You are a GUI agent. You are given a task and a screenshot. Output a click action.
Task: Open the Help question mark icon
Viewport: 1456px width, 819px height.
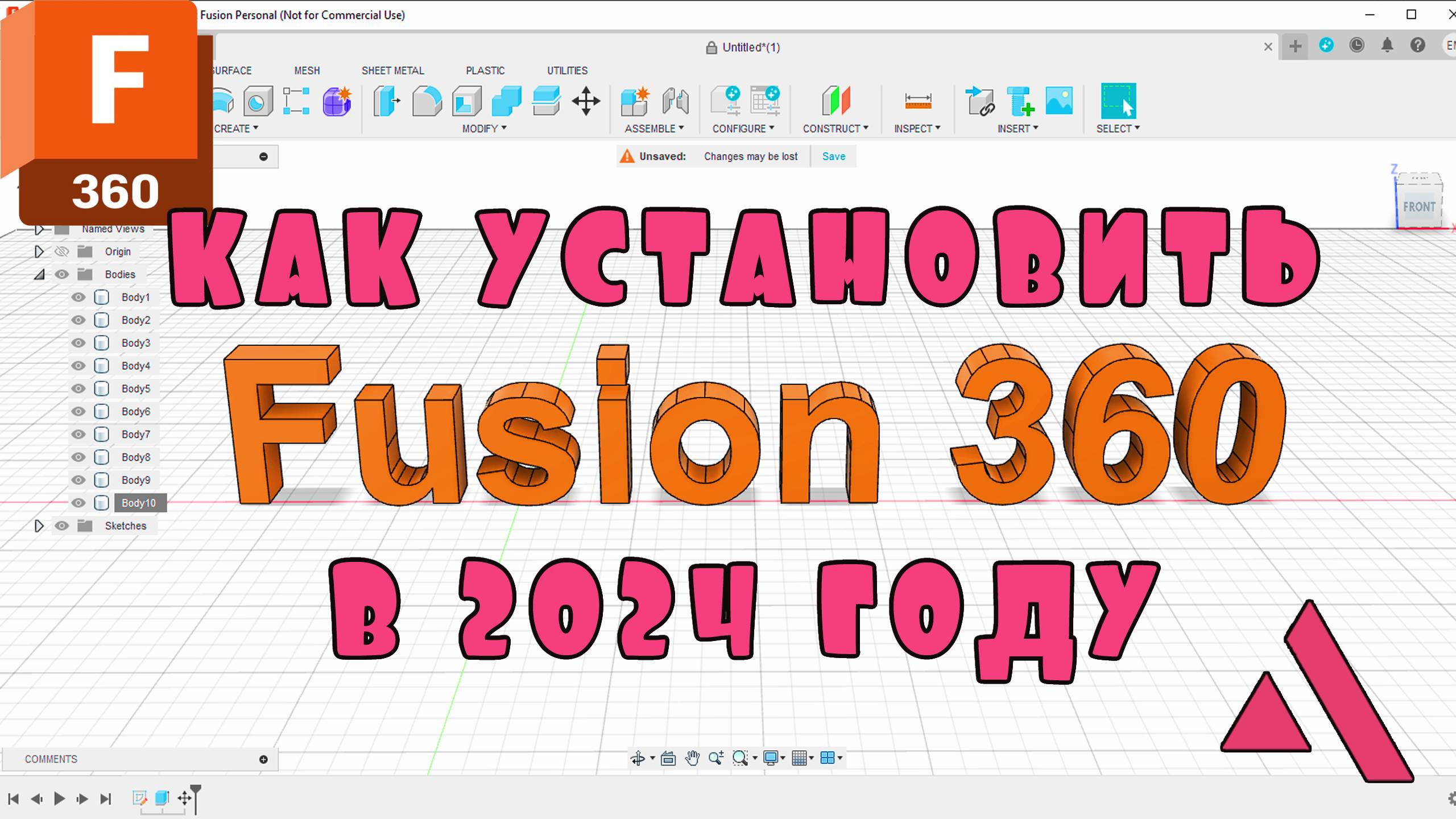[1418, 45]
